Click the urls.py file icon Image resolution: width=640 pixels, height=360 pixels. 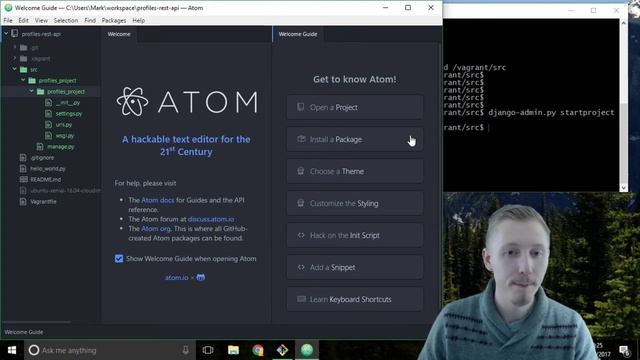point(48,124)
